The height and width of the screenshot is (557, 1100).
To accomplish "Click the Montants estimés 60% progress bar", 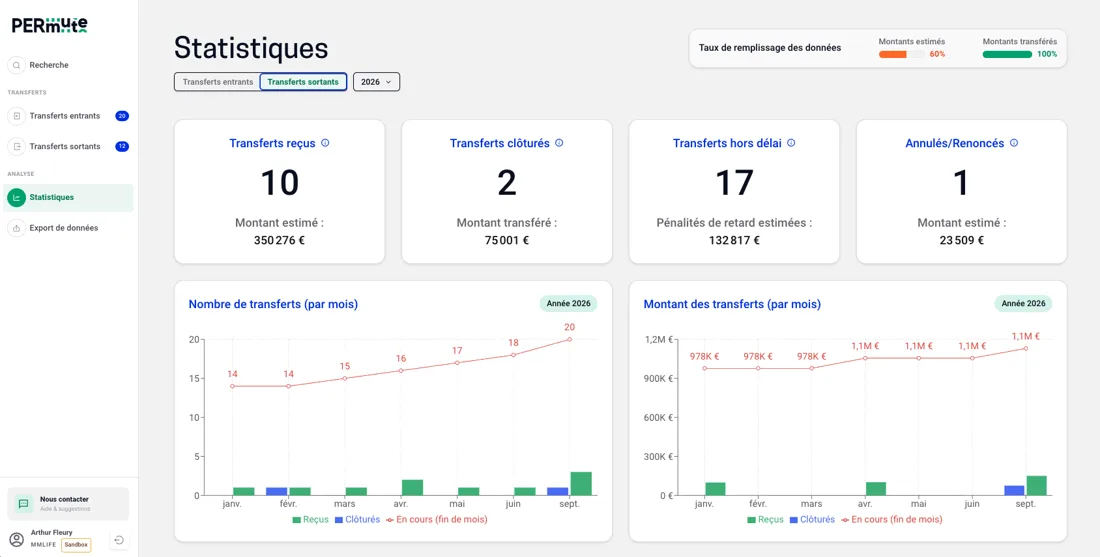I will point(901,54).
